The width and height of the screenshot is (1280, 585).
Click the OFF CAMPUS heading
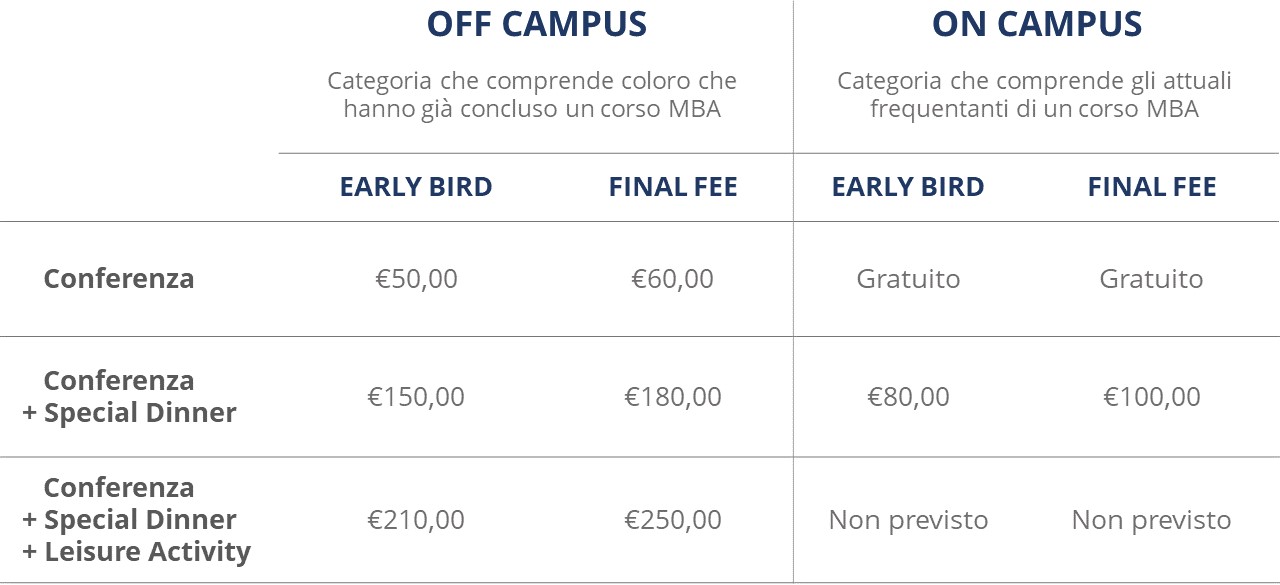coord(536,23)
